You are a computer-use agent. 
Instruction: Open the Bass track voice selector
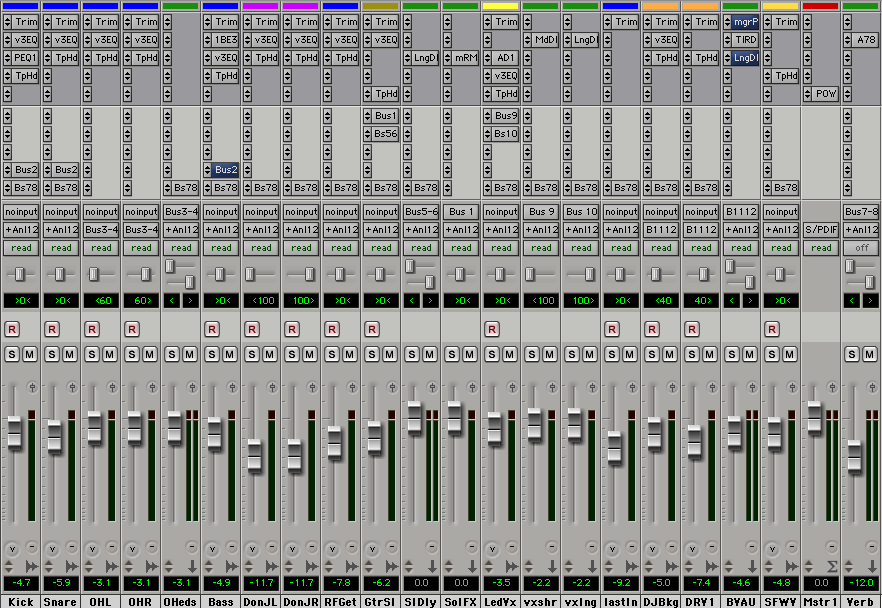[x=212, y=548]
